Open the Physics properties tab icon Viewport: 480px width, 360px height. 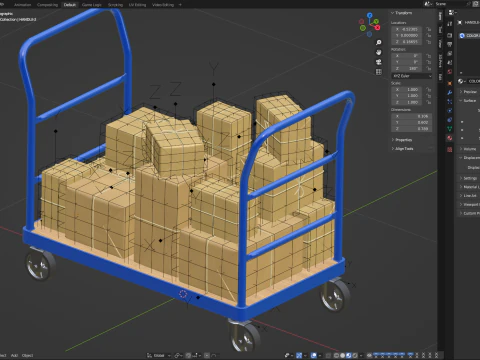[x=450, y=110]
